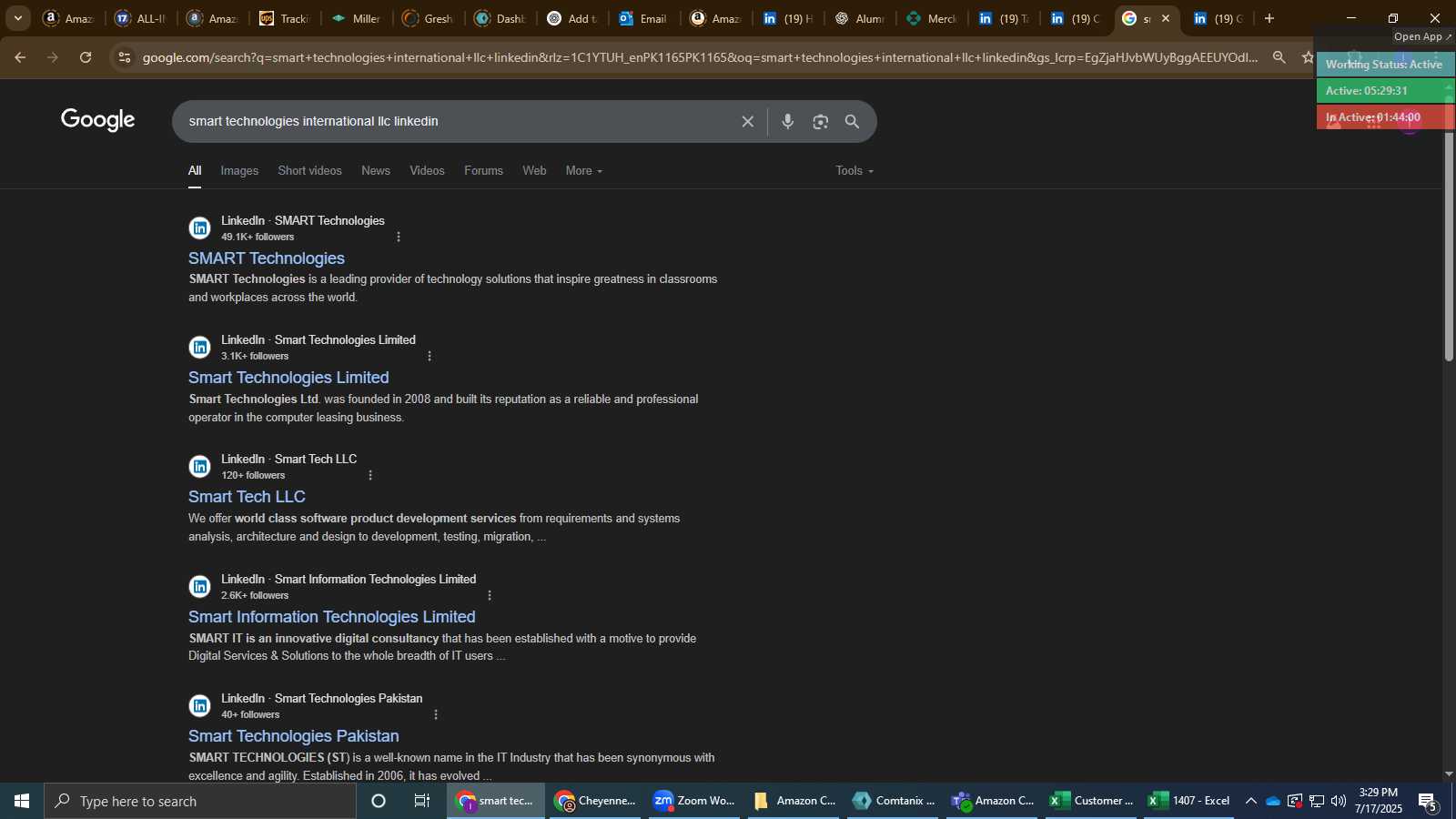Open Google Lens image search icon
Viewport: 1456px width, 819px height.
click(x=821, y=122)
